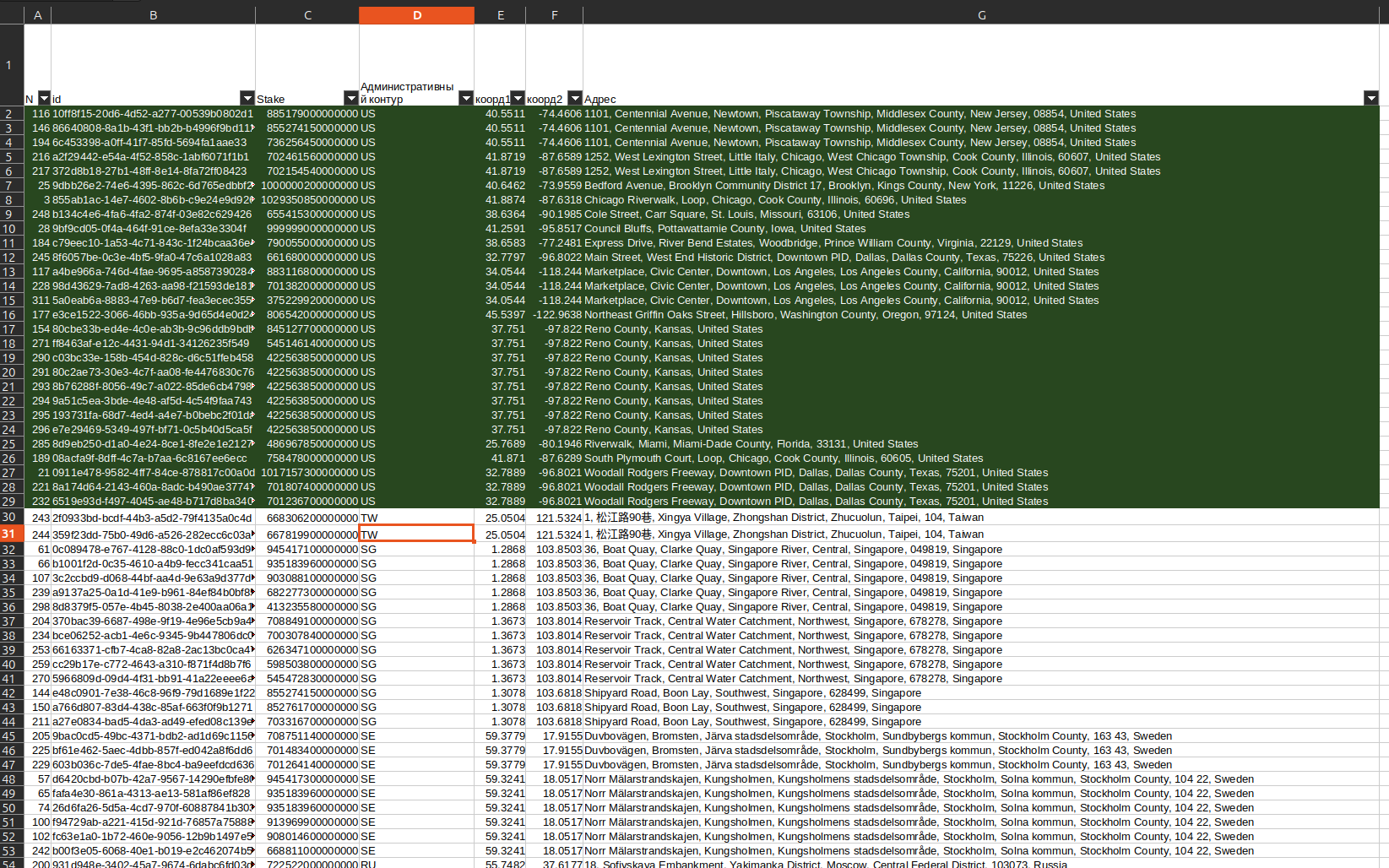Select row 53 header
Viewport: 1389px width, 868px height.
[12, 850]
